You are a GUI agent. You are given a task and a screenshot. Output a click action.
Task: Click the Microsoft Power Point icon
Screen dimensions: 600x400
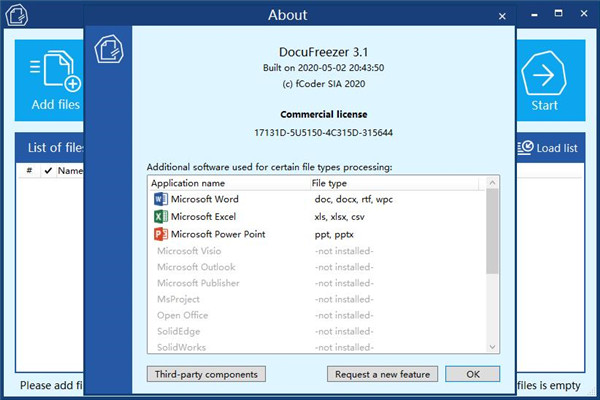(x=160, y=233)
